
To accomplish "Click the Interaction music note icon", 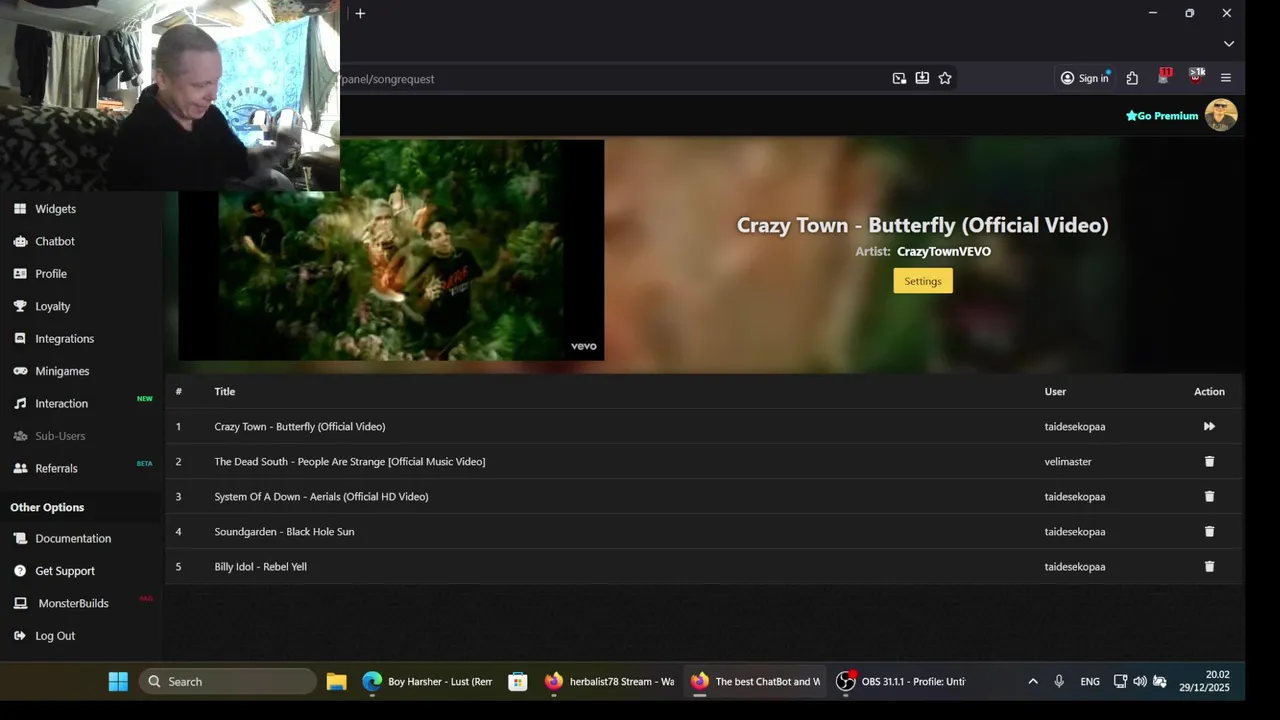I will pyautogui.click(x=20, y=404).
